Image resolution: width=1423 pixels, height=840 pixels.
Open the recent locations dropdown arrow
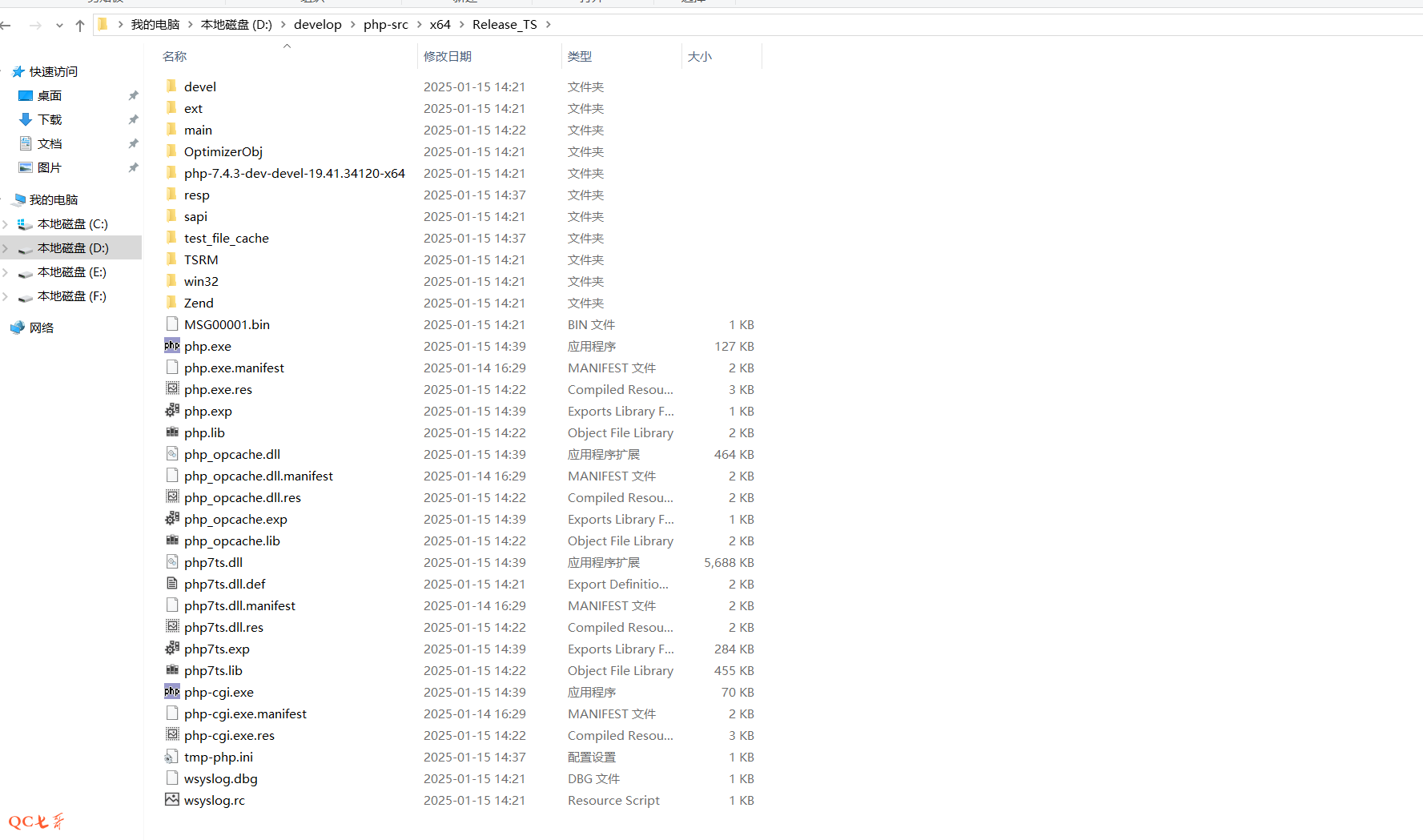59,26
